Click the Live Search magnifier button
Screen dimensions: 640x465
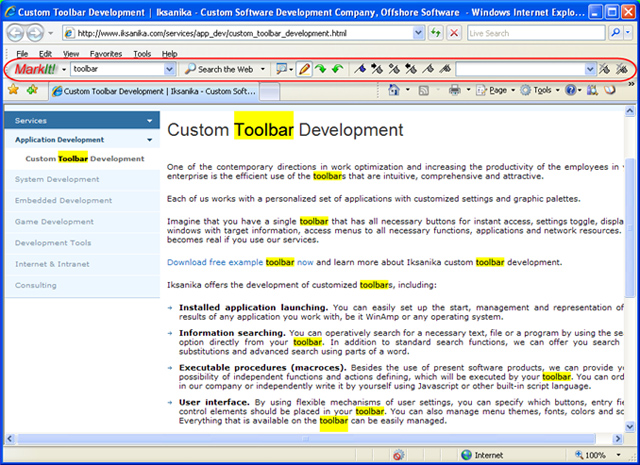[x=616, y=33]
